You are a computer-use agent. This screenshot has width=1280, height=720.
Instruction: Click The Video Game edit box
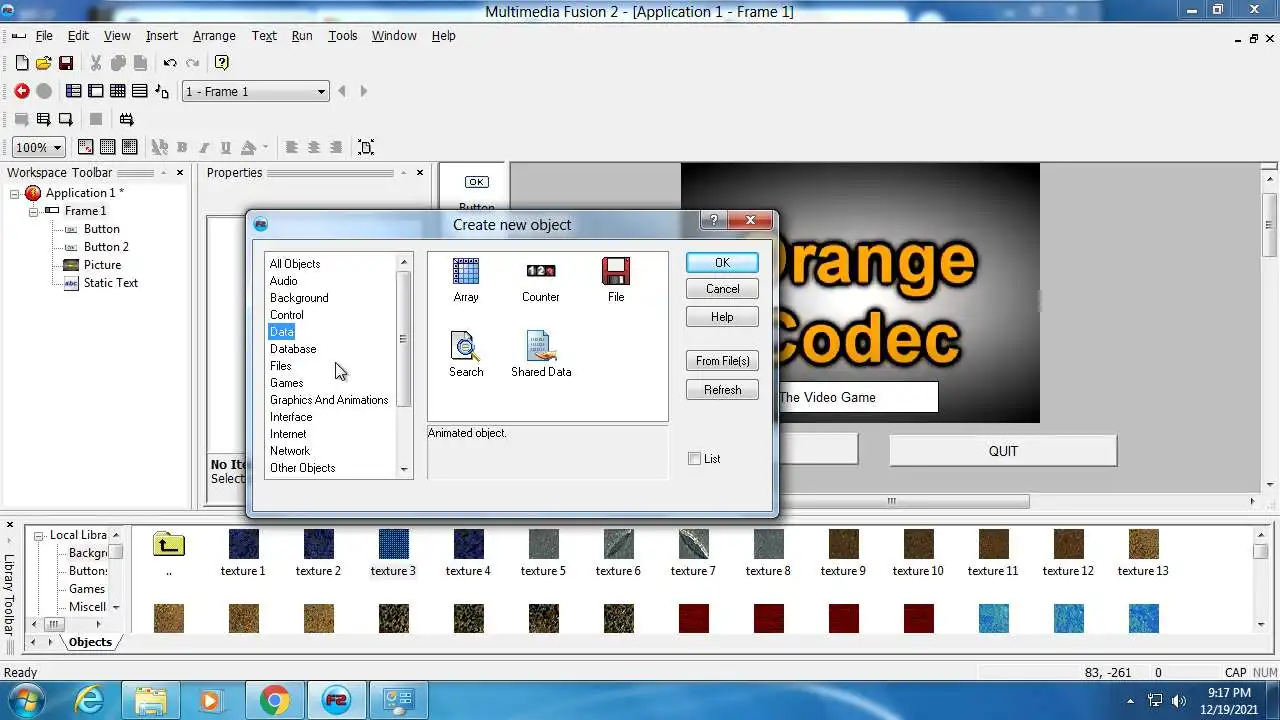(x=857, y=397)
